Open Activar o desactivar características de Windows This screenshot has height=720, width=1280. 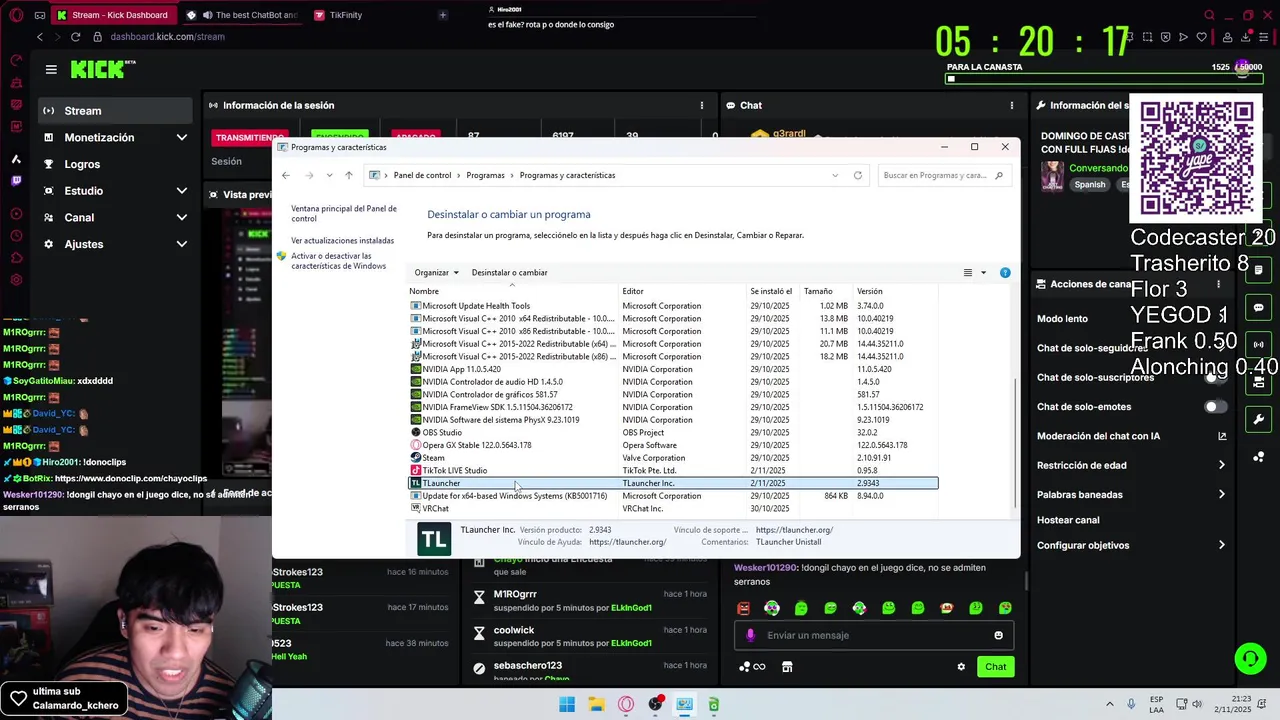tap(338, 261)
